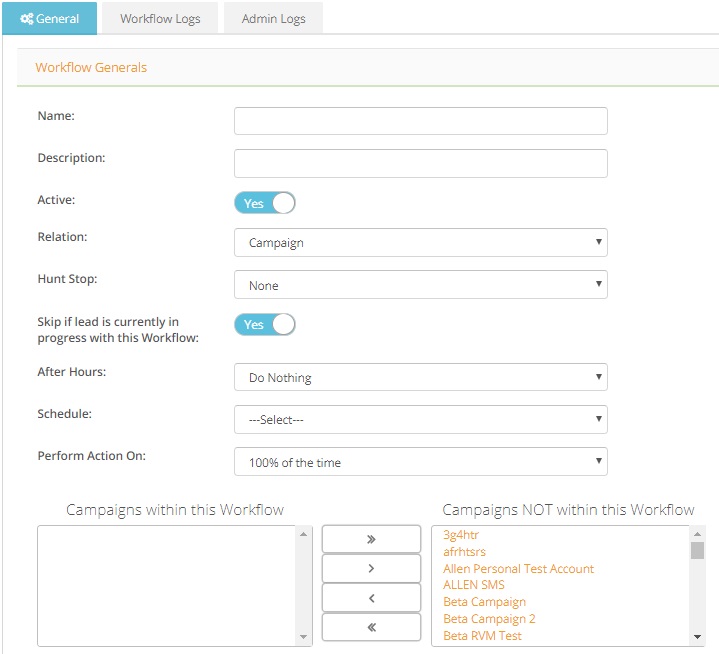Click the double left-arrow transfer button

pyautogui.click(x=371, y=627)
